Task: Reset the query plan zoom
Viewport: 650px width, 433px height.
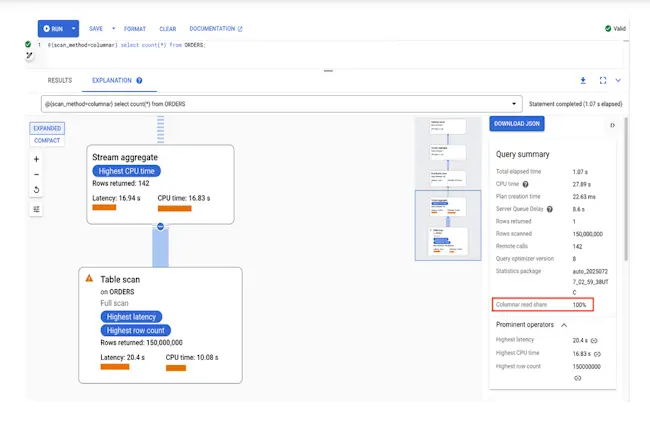Action: (36, 190)
